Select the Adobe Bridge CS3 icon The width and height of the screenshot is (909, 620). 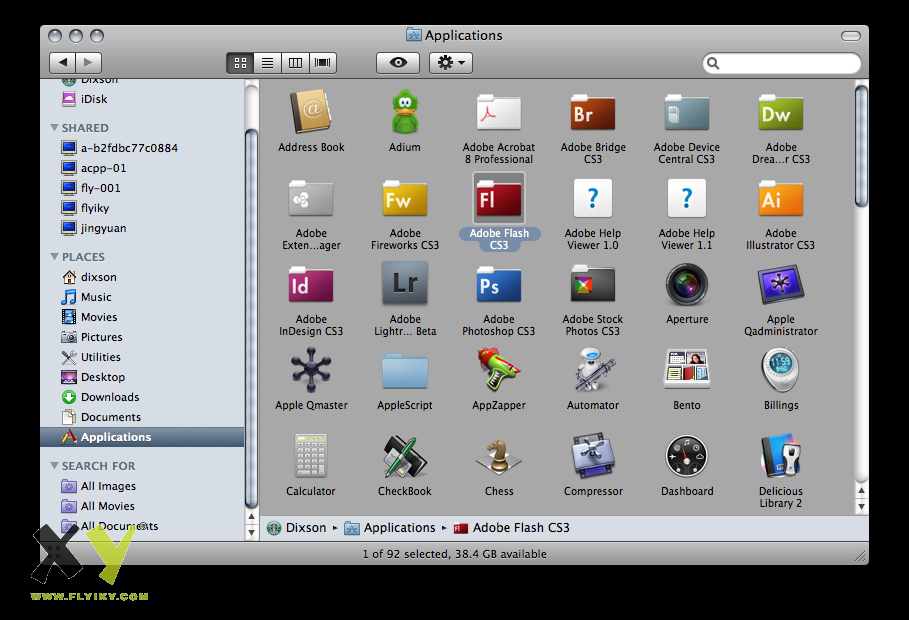[592, 112]
